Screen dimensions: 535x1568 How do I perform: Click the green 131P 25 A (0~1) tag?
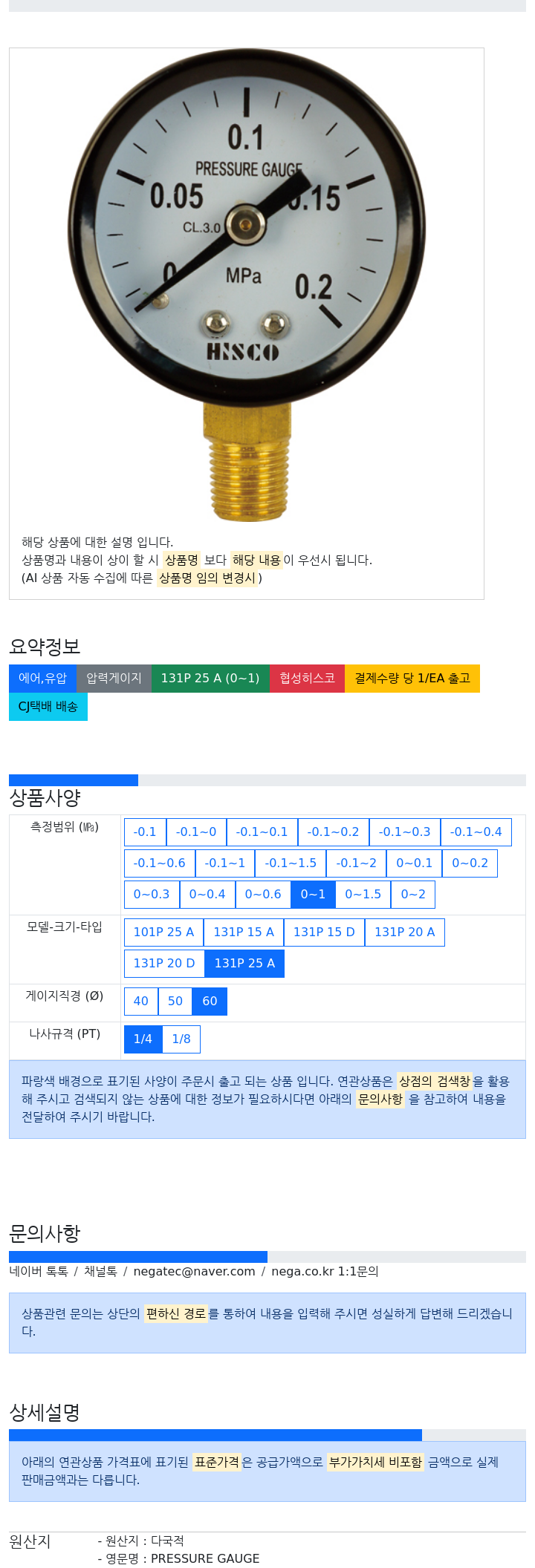click(210, 679)
